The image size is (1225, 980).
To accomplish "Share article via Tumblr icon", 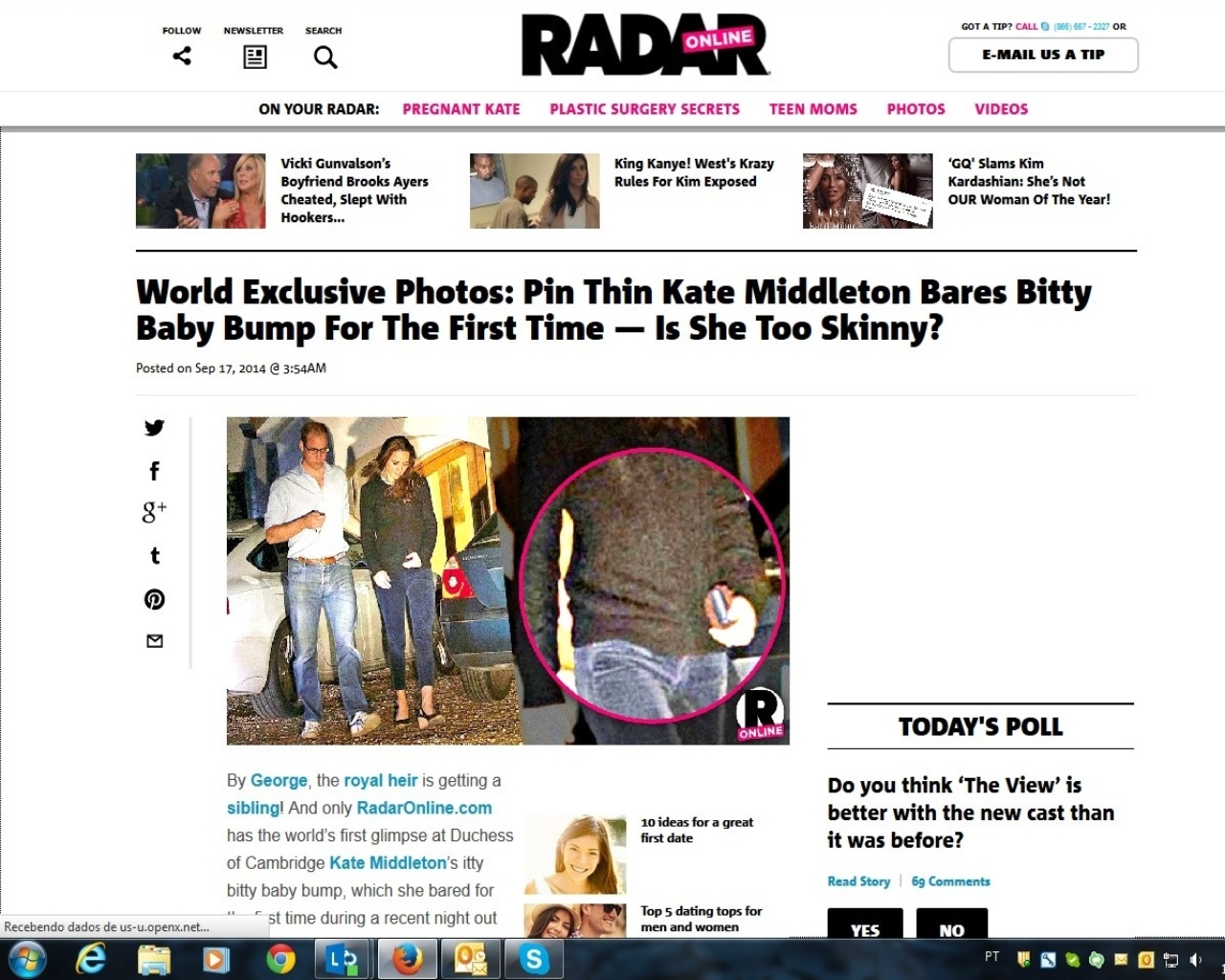I will click(x=155, y=555).
